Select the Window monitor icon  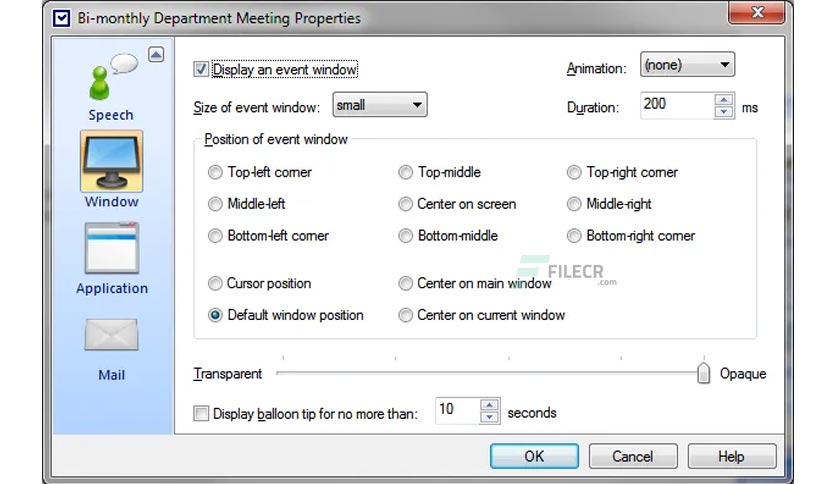(x=111, y=161)
